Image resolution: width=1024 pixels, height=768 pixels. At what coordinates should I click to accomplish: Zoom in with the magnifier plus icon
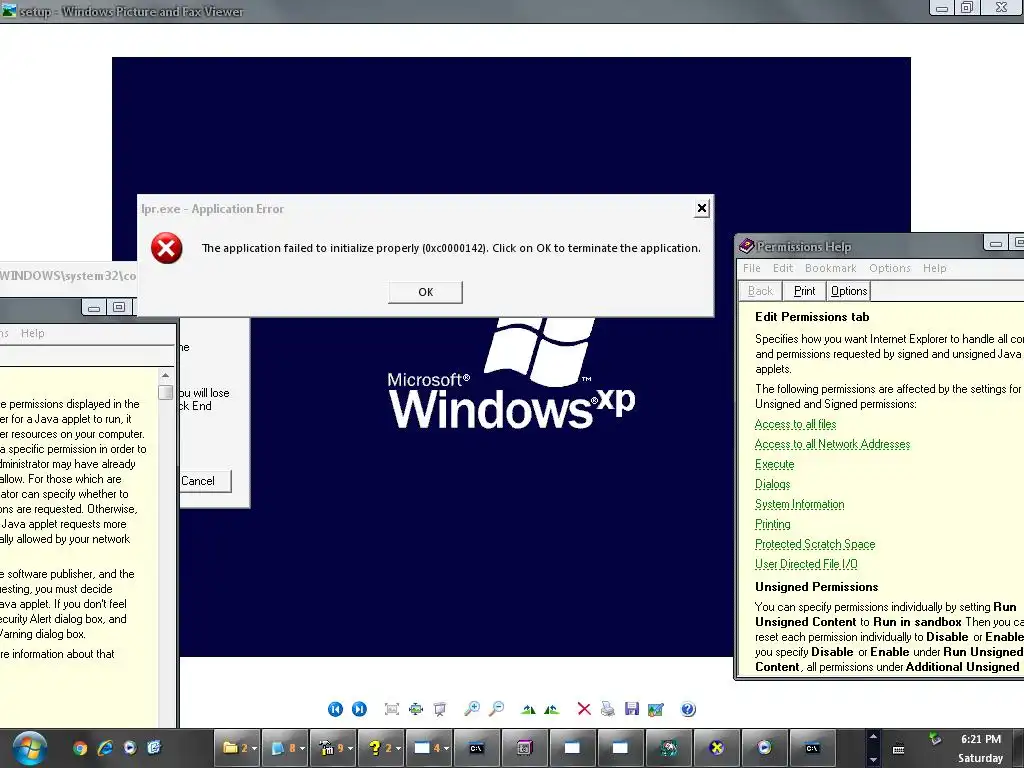472,709
